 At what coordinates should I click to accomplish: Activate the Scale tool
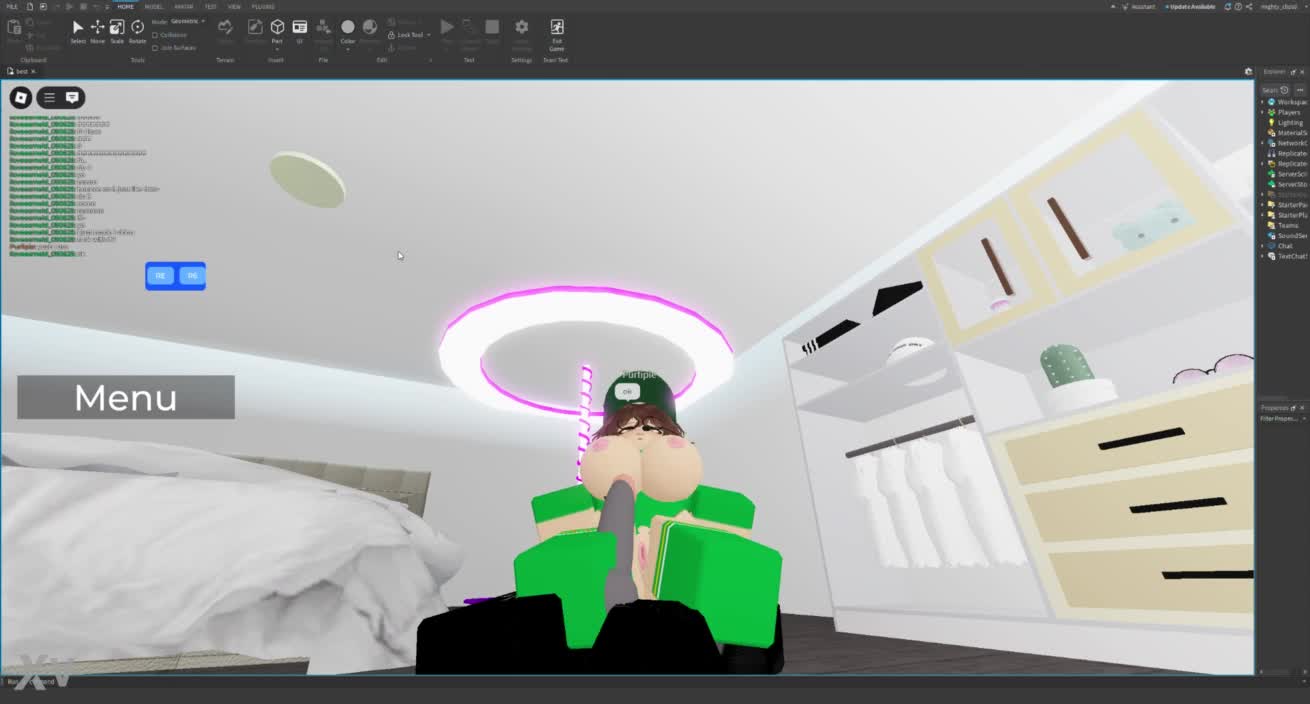(x=117, y=28)
